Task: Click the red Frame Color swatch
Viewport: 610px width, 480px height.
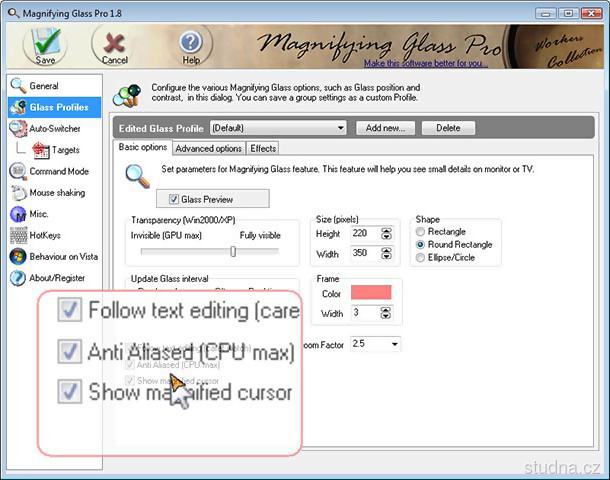Action: point(371,292)
